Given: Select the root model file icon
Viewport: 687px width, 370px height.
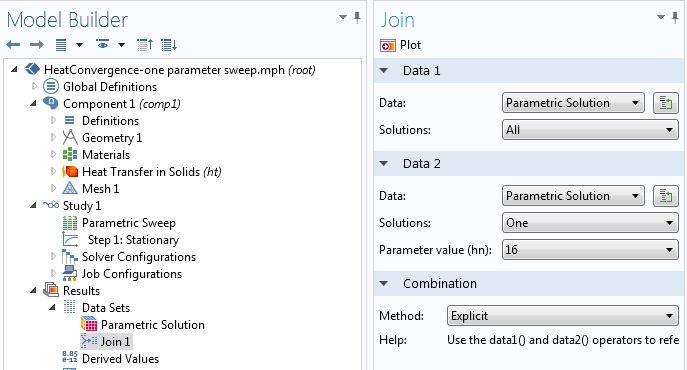Looking at the screenshot, I should [x=32, y=69].
